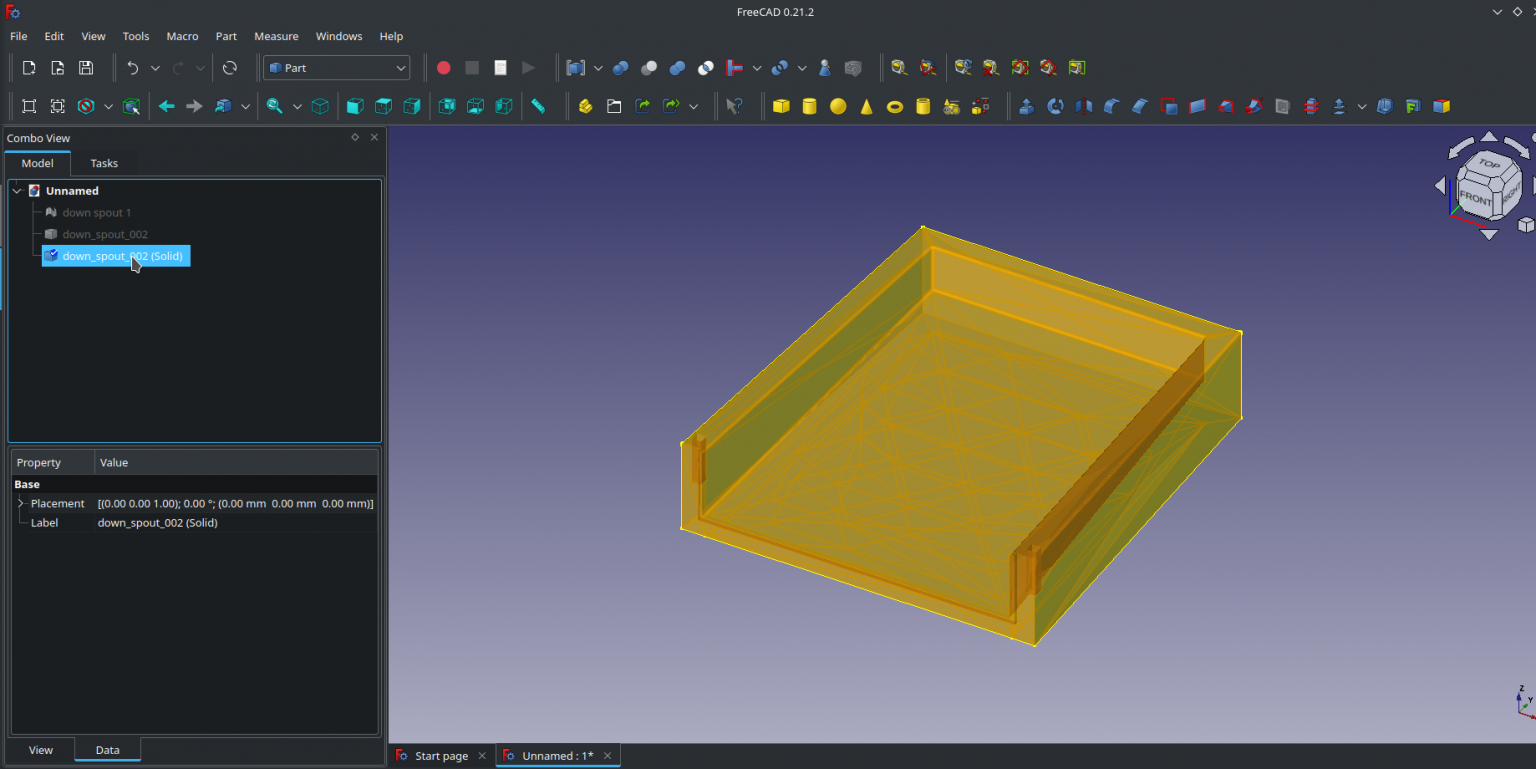Open the Part menu
The height and width of the screenshot is (769, 1536).
[x=226, y=36]
